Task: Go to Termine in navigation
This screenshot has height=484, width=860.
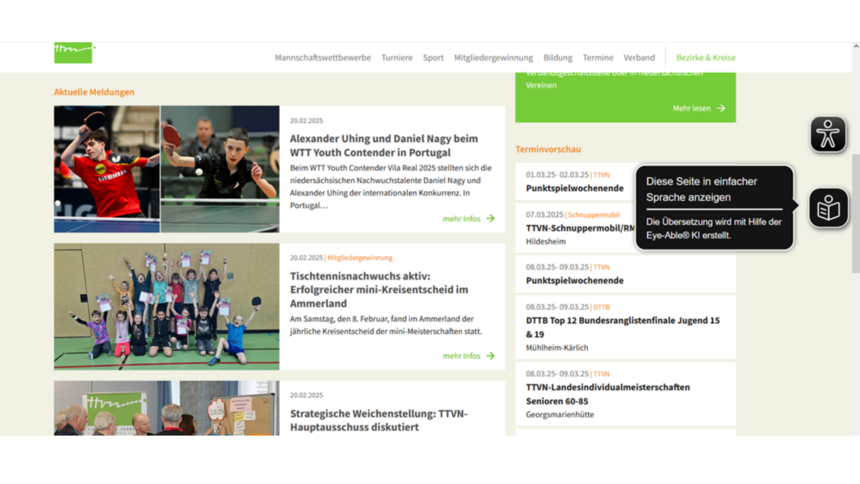Action: 598,58
